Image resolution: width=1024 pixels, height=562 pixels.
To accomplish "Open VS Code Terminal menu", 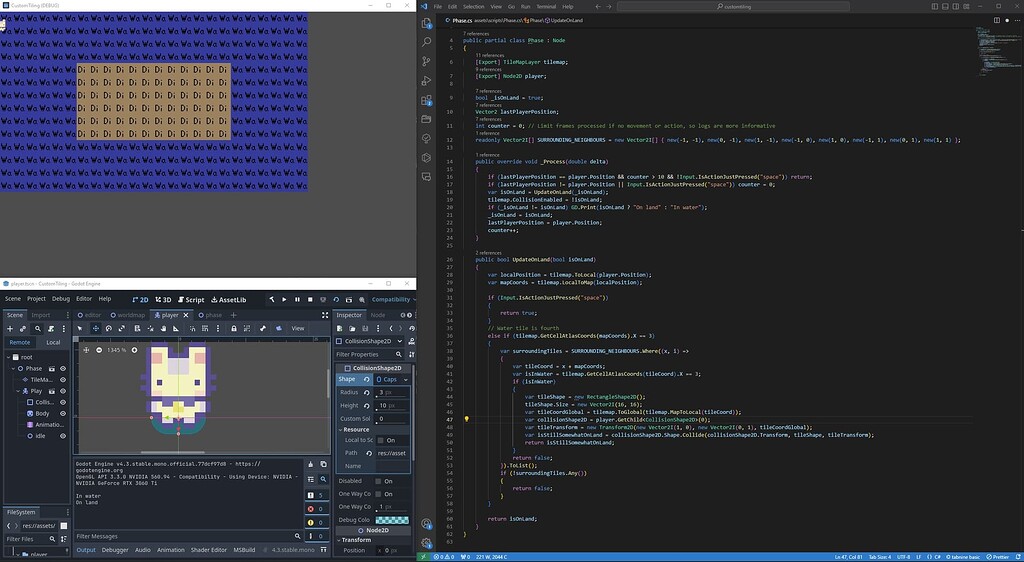I will pyautogui.click(x=546, y=7).
